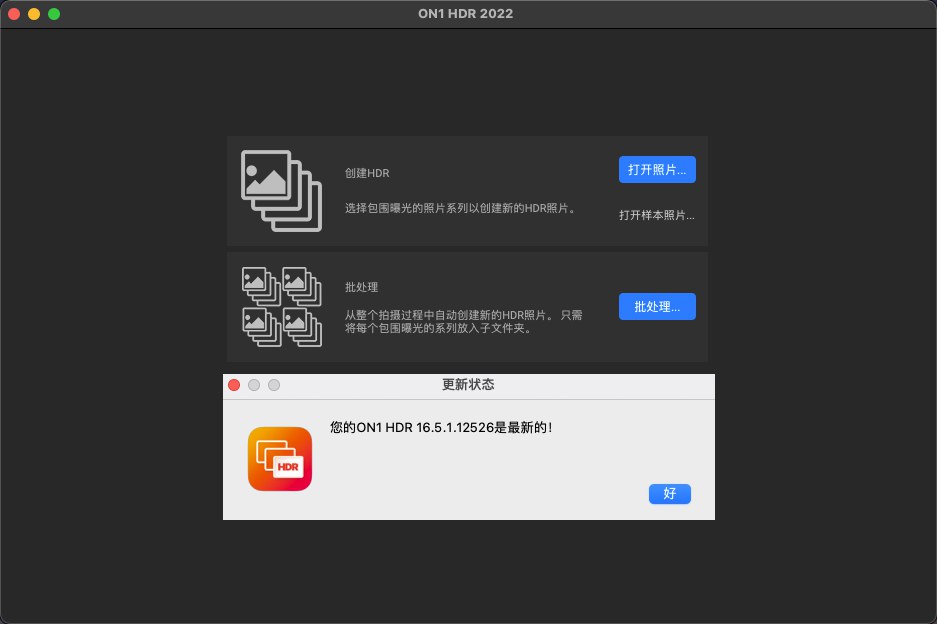The image size is (937, 624).
Task: Click the ON1 HDR 2022 window title
Action: 466,14
